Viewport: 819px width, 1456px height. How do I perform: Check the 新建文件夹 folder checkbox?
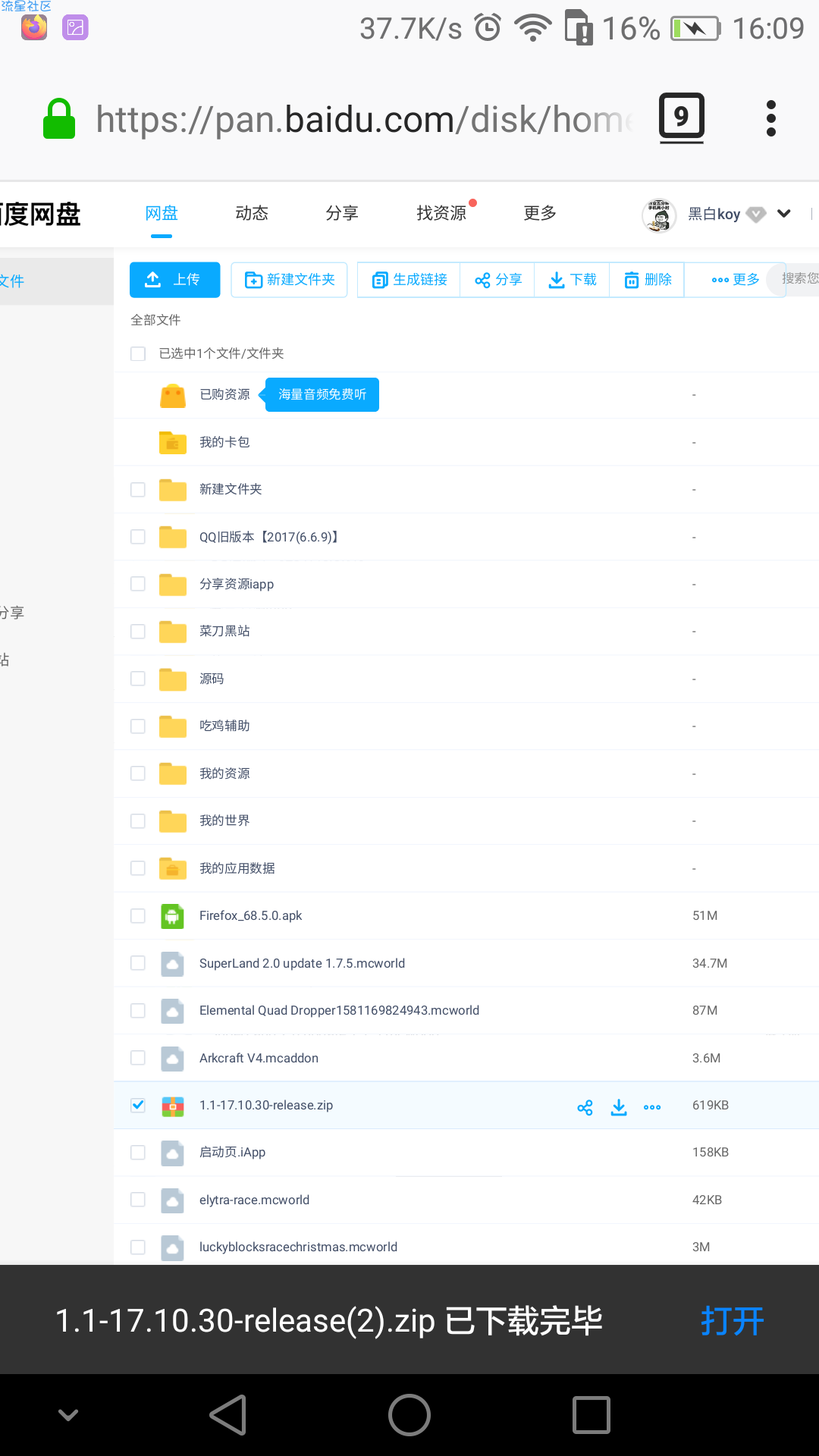[138, 489]
